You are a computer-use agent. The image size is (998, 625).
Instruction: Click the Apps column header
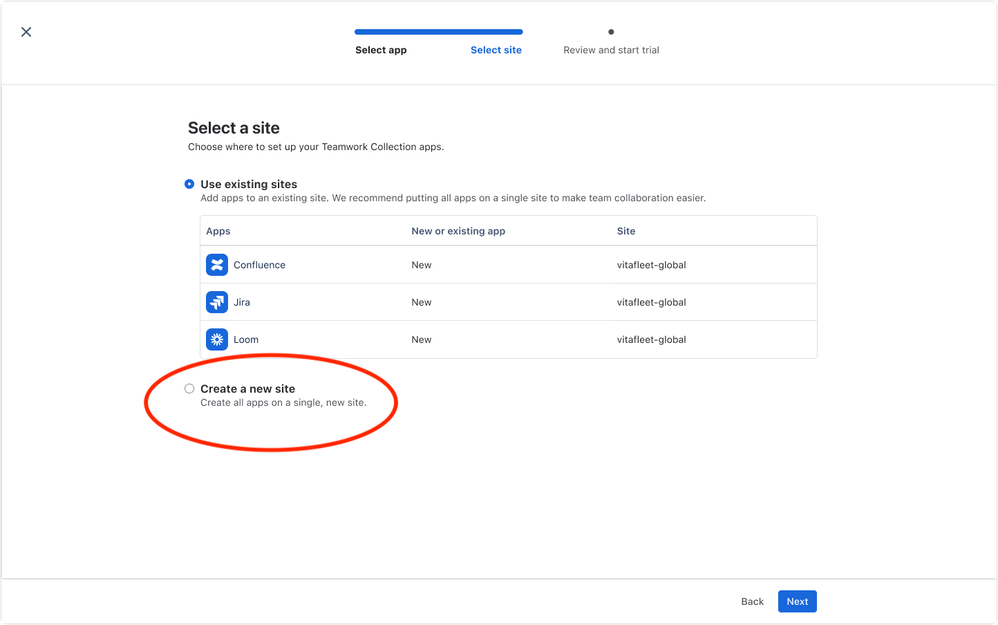[x=218, y=231]
